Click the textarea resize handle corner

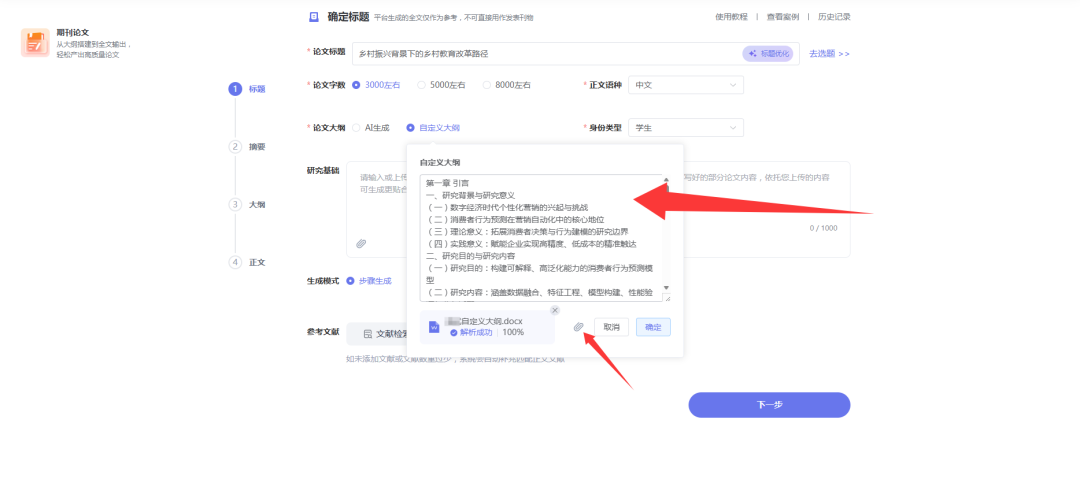click(x=667, y=298)
